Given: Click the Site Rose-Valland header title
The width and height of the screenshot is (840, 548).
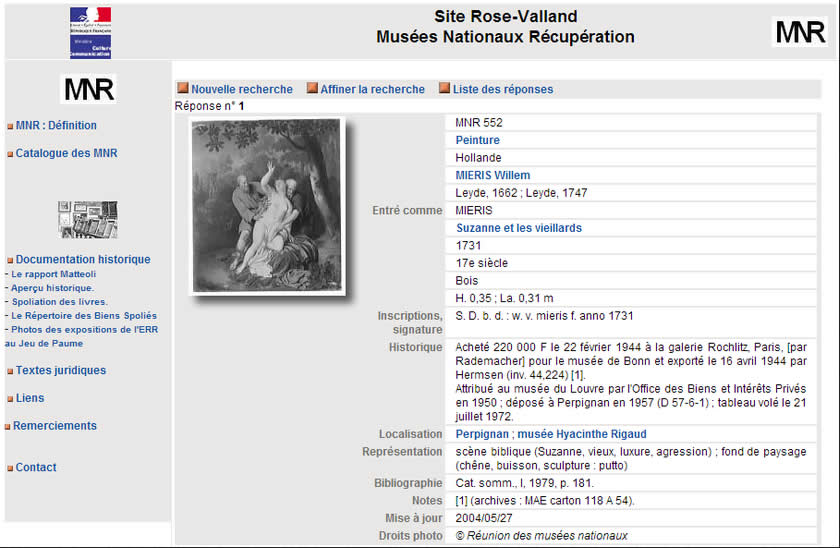Looking at the screenshot, I should point(505,17).
